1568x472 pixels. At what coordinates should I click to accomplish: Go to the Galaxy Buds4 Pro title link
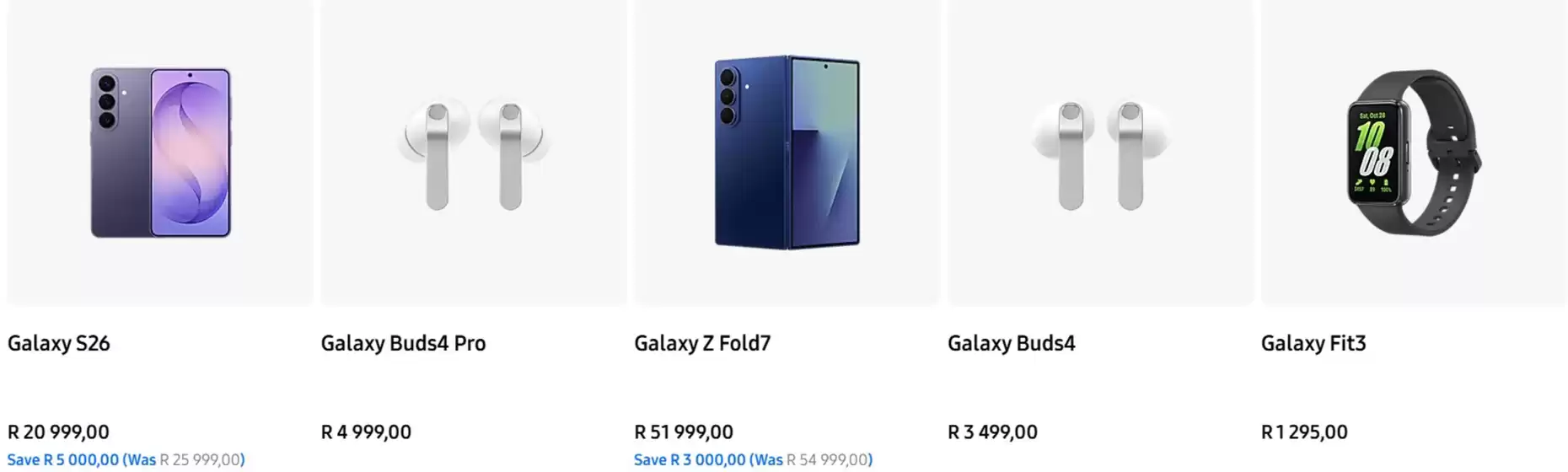(x=403, y=343)
